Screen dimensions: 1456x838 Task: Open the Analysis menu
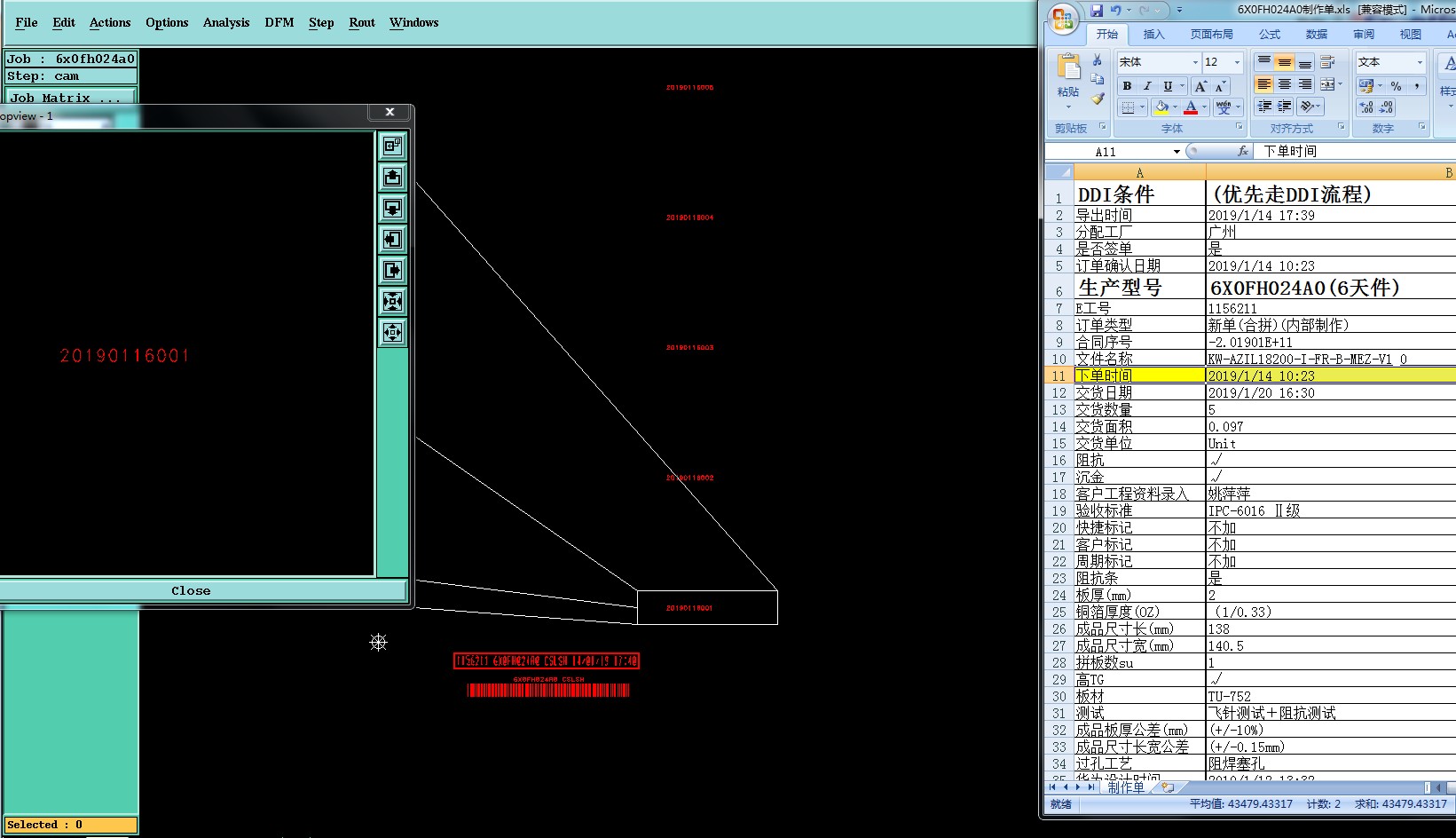click(x=226, y=22)
